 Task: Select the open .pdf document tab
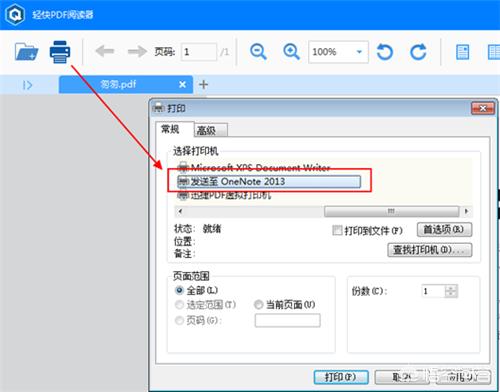(126, 85)
